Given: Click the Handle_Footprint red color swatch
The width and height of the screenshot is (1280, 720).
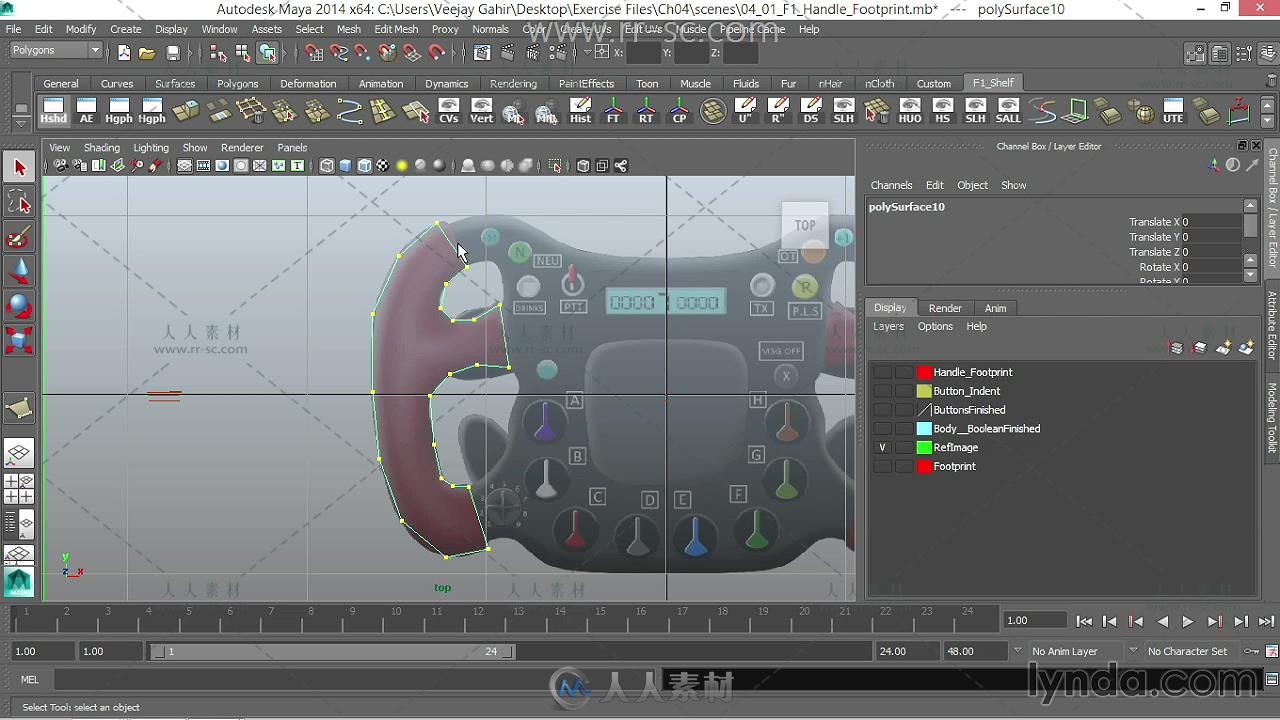Looking at the screenshot, I should [x=925, y=372].
